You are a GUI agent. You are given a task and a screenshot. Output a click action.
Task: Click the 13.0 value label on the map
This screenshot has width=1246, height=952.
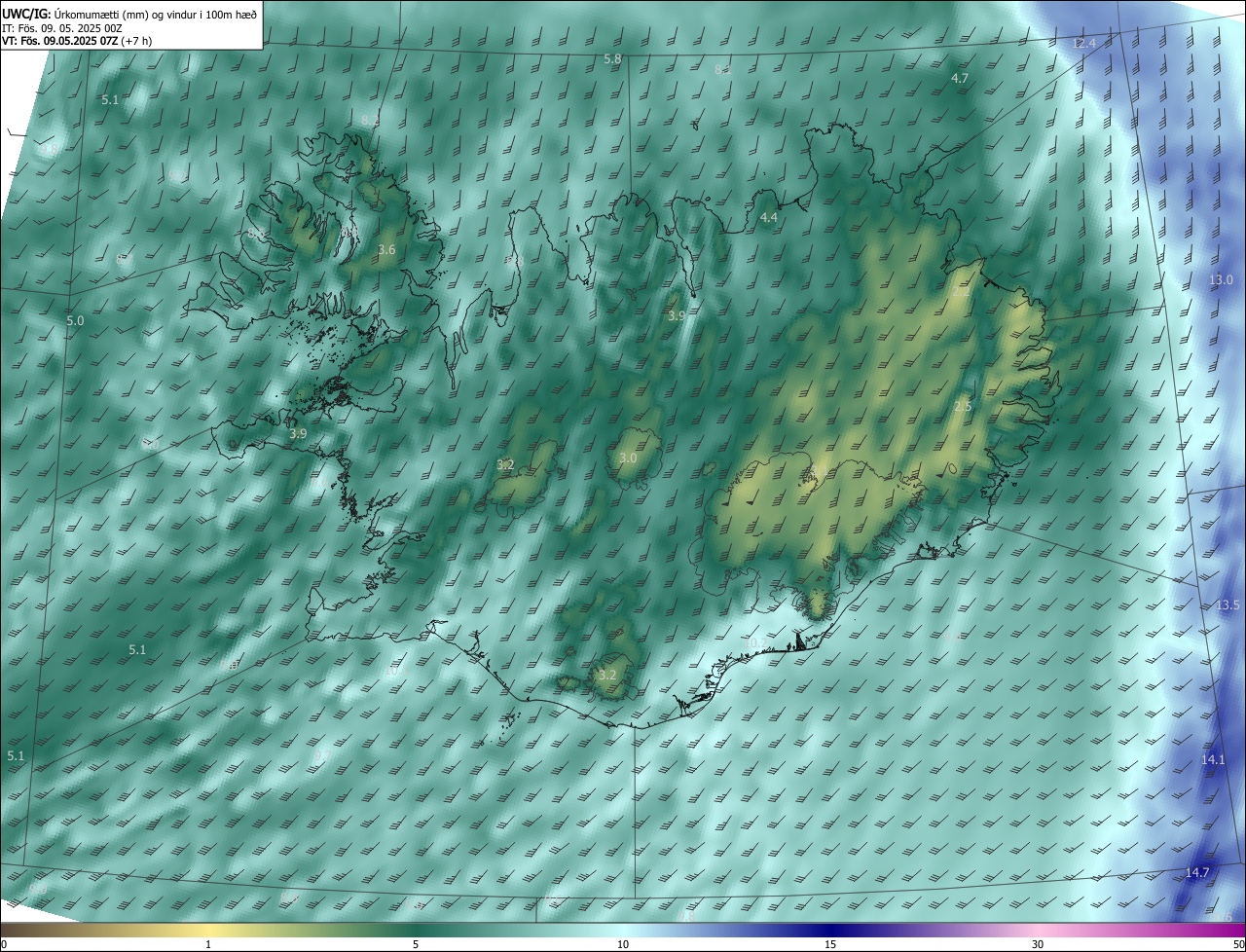coord(1221,280)
